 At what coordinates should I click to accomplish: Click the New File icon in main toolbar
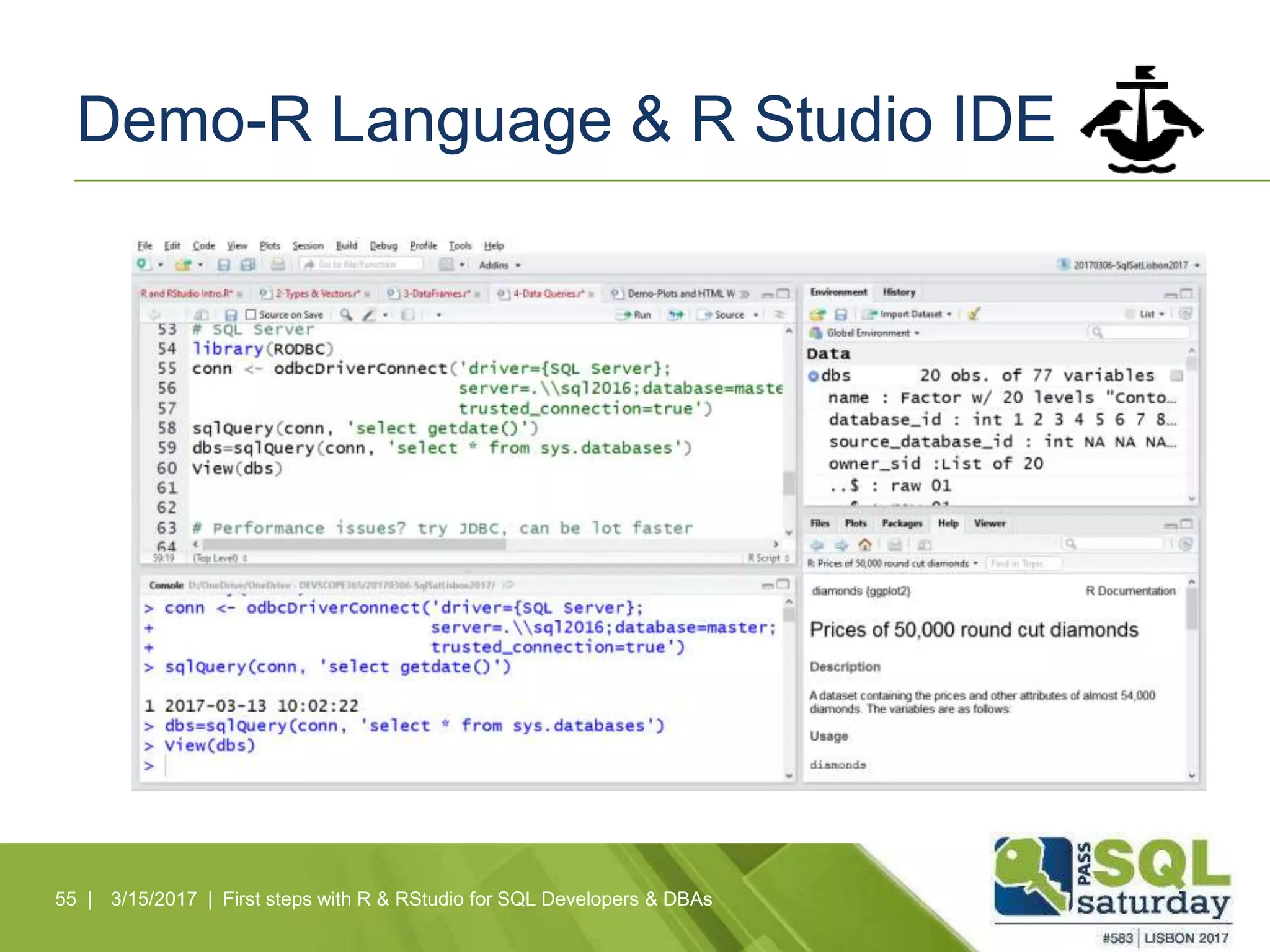click(x=143, y=265)
